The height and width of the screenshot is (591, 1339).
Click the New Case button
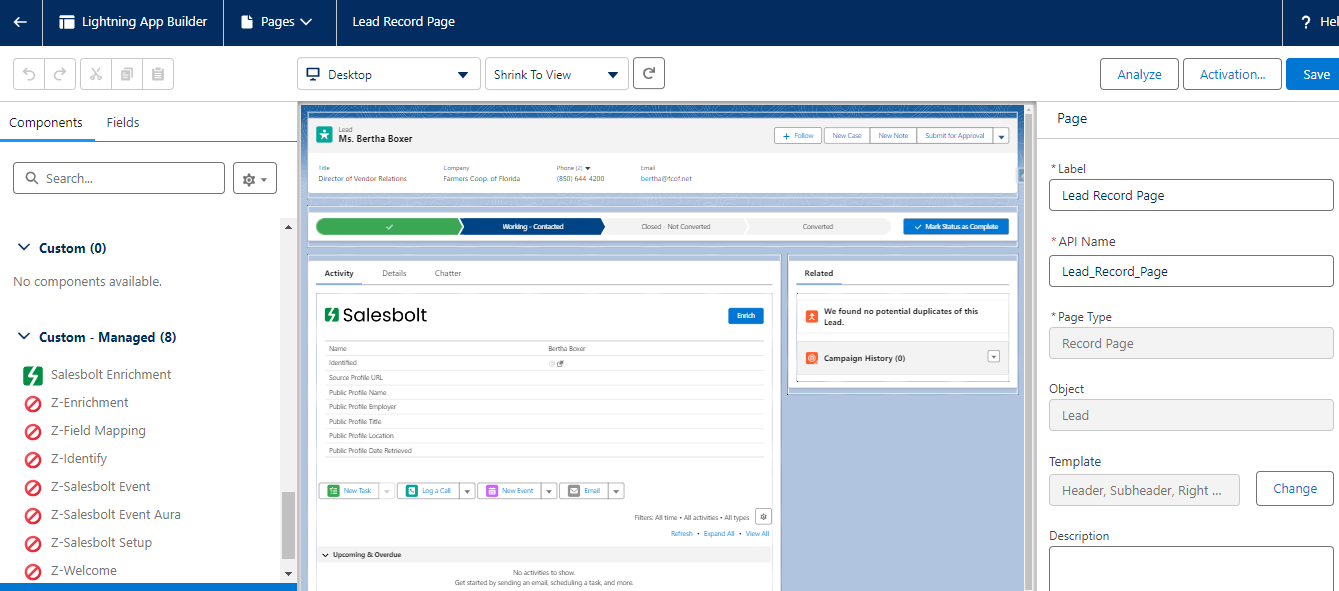pyautogui.click(x=846, y=136)
